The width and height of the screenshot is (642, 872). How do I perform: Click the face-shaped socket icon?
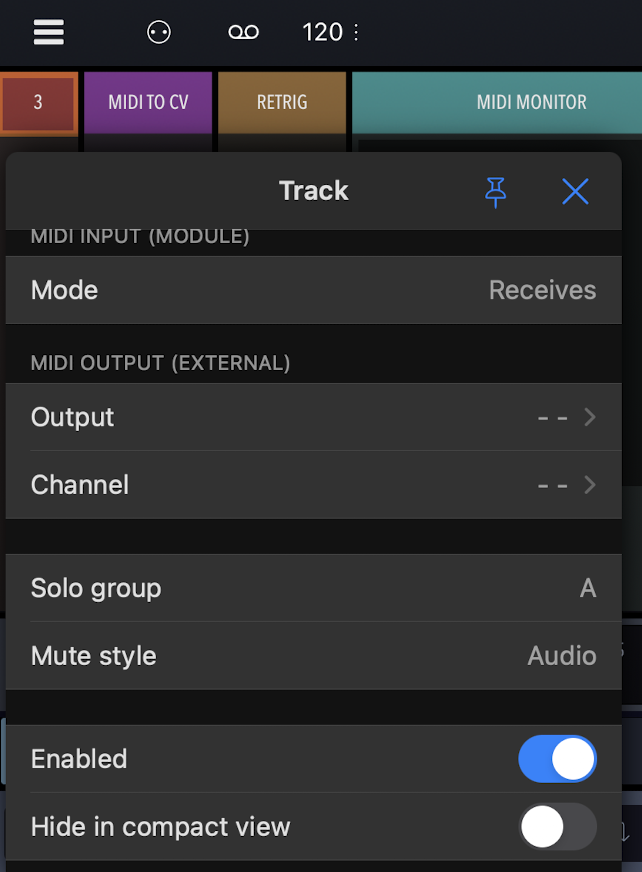pyautogui.click(x=158, y=32)
